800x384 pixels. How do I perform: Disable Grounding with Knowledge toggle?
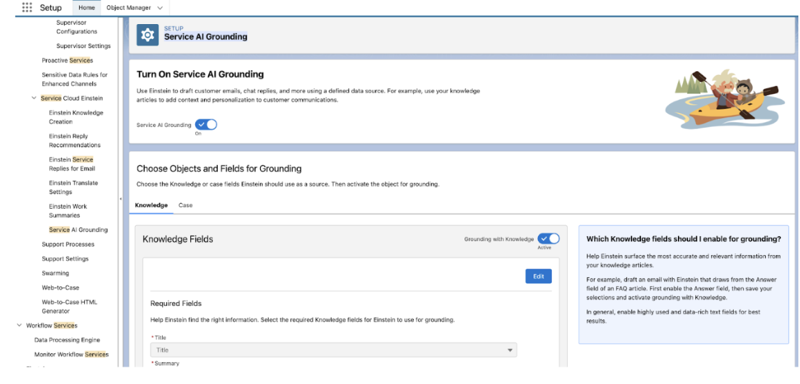coord(548,239)
